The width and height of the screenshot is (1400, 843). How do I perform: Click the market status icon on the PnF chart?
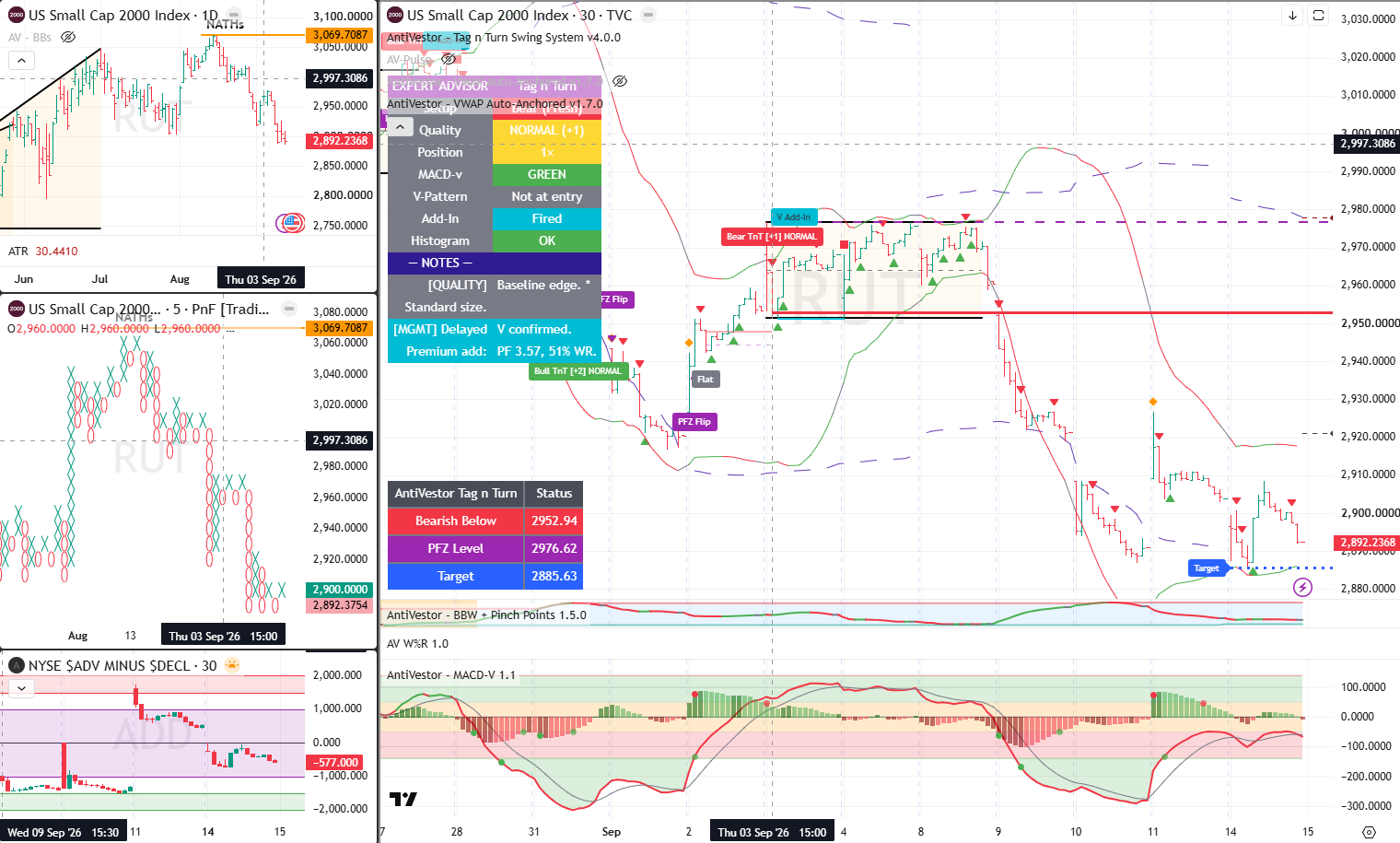coord(289,309)
